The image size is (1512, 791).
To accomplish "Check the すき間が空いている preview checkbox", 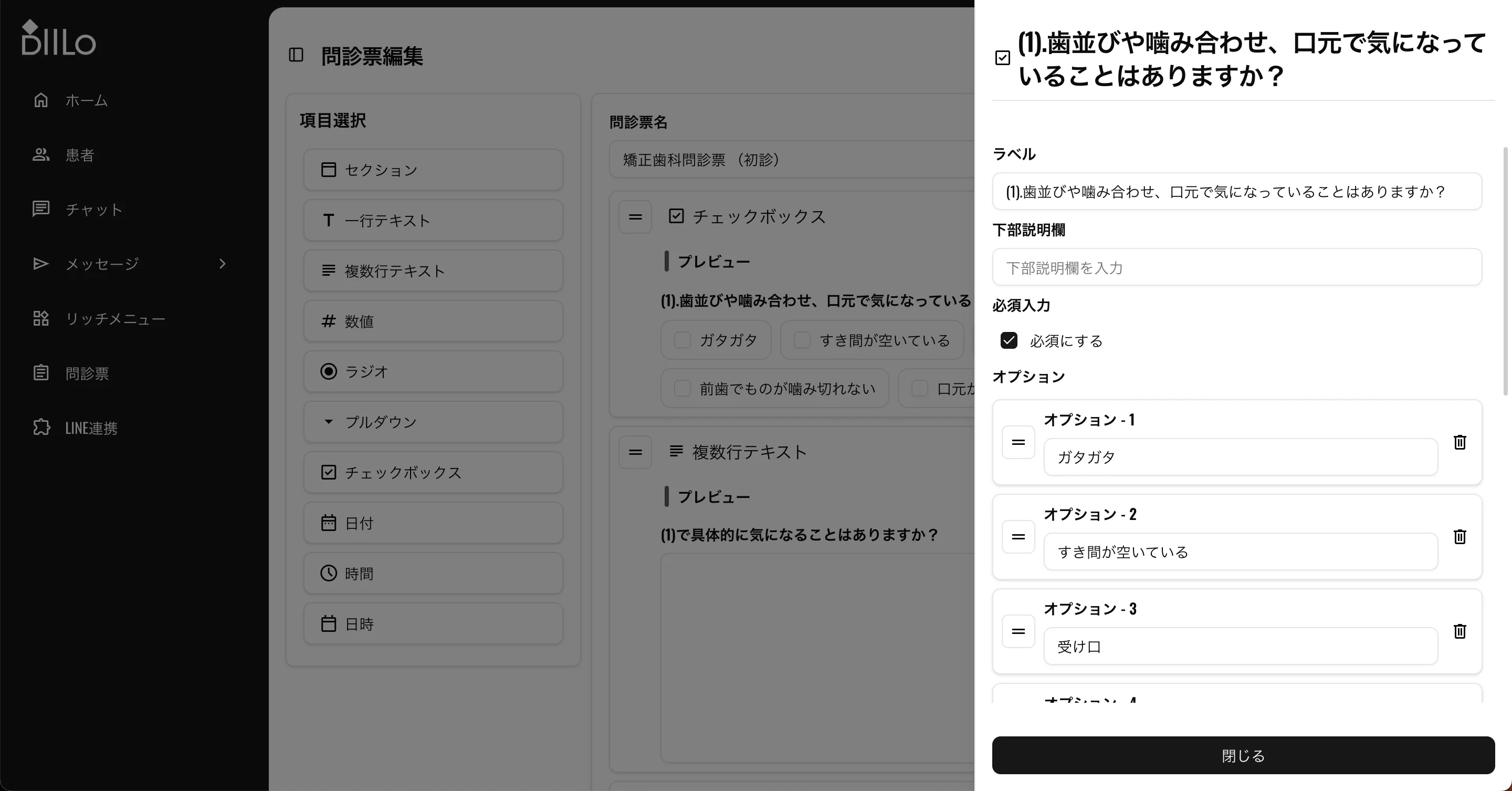I will click(x=802, y=340).
